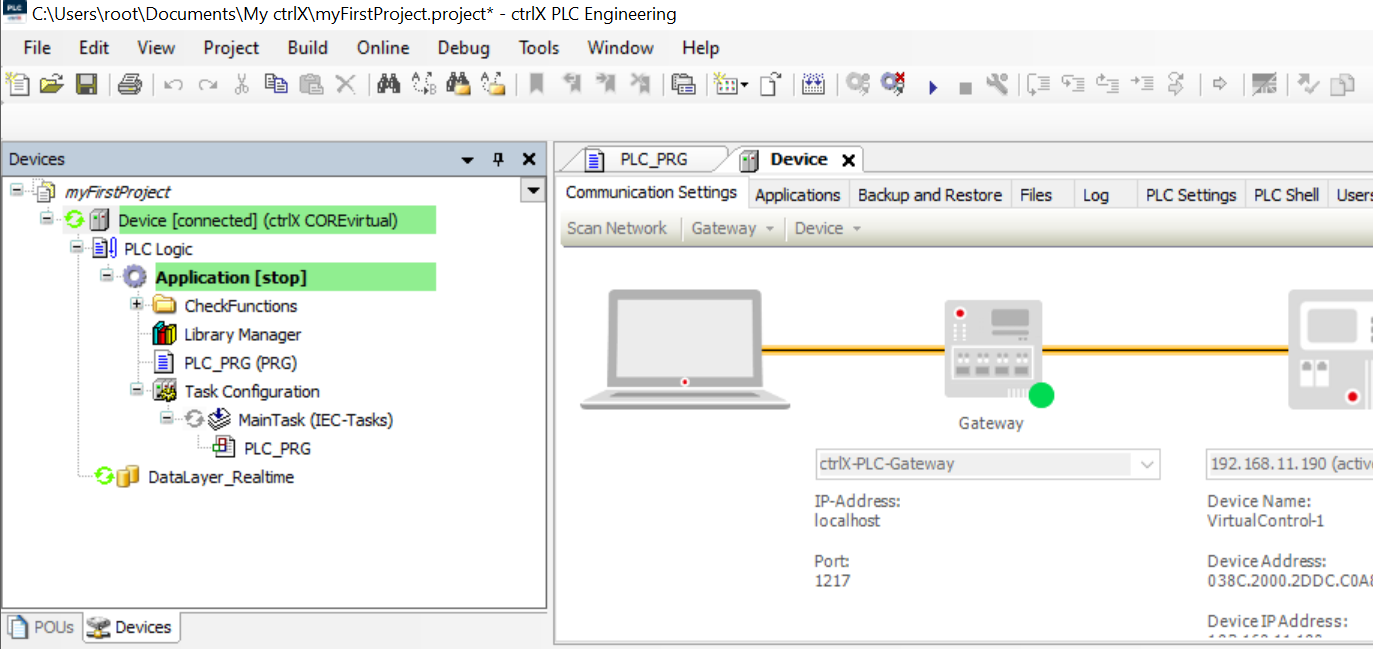Collapse the myFirstProject tree node
Viewport: 1373px width, 649px height.
tap(17, 191)
